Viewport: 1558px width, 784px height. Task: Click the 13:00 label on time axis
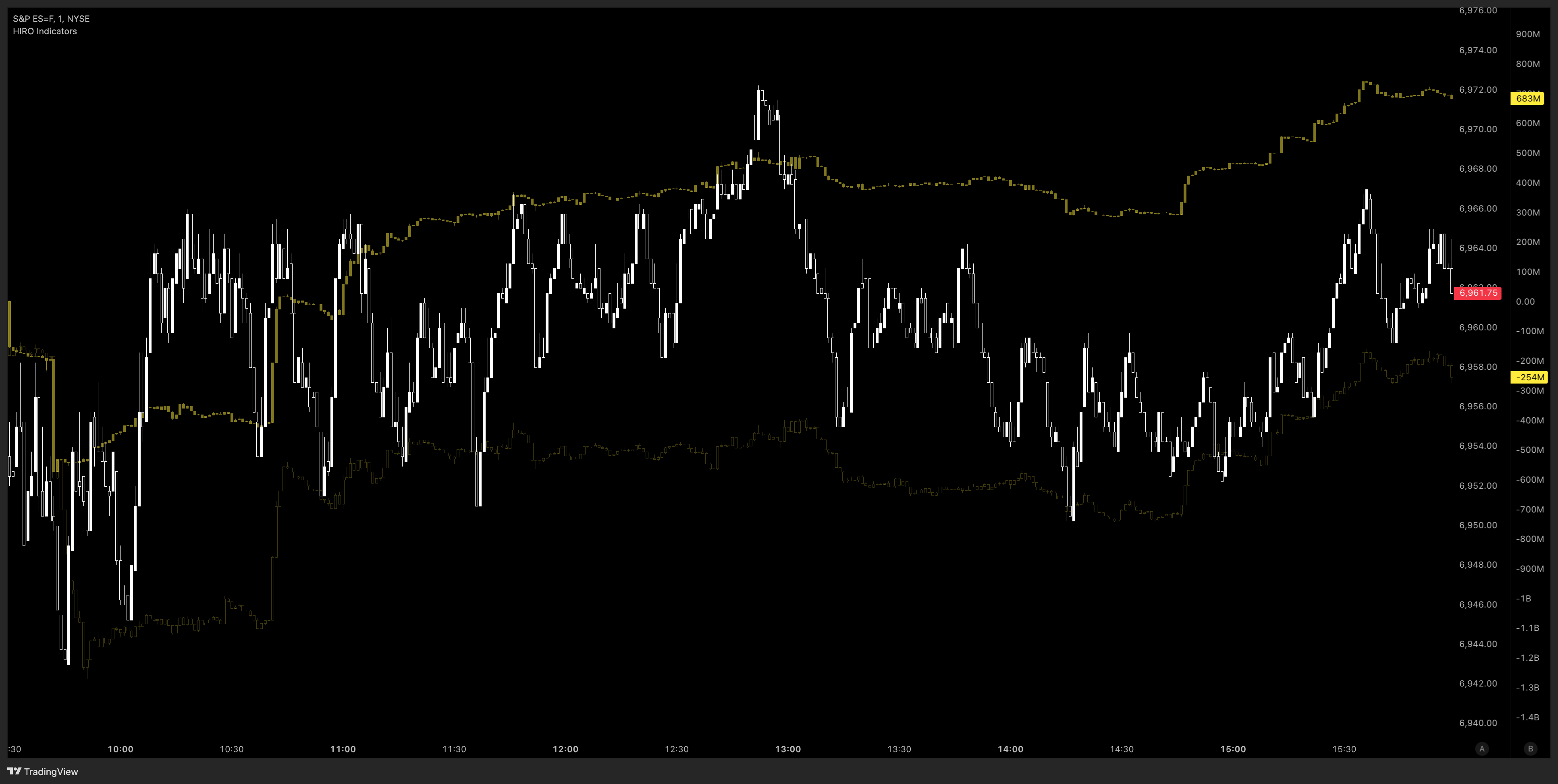(x=787, y=749)
